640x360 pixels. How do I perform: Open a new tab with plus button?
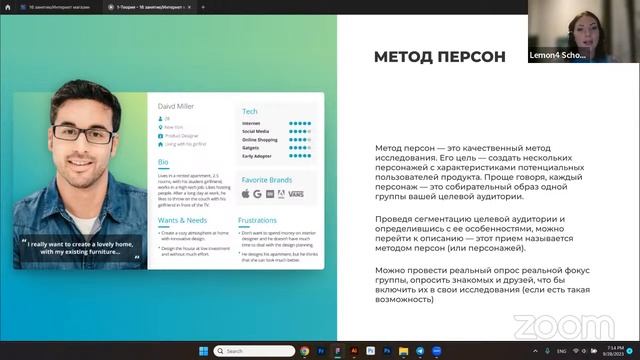click(203, 7)
